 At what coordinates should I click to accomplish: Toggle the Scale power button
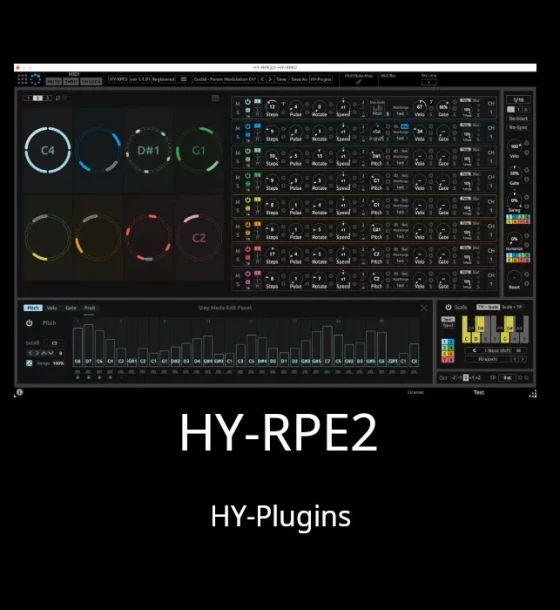pos(448,307)
